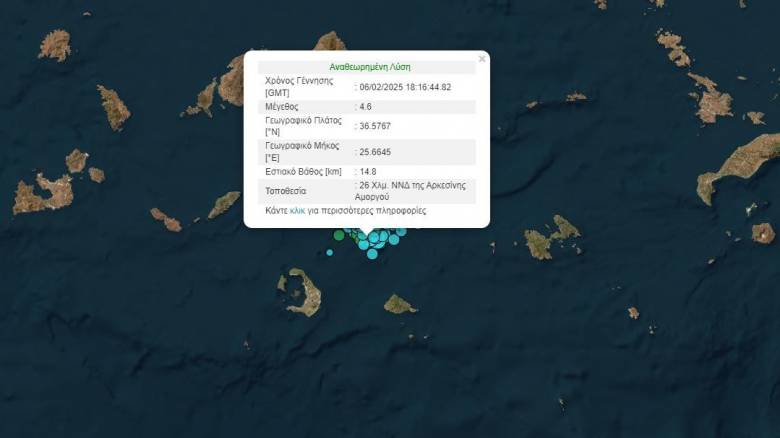Image resolution: width=780 pixels, height=438 pixels.
Task: Select the rightmost cyan earthquake marker
Action: 401,232
